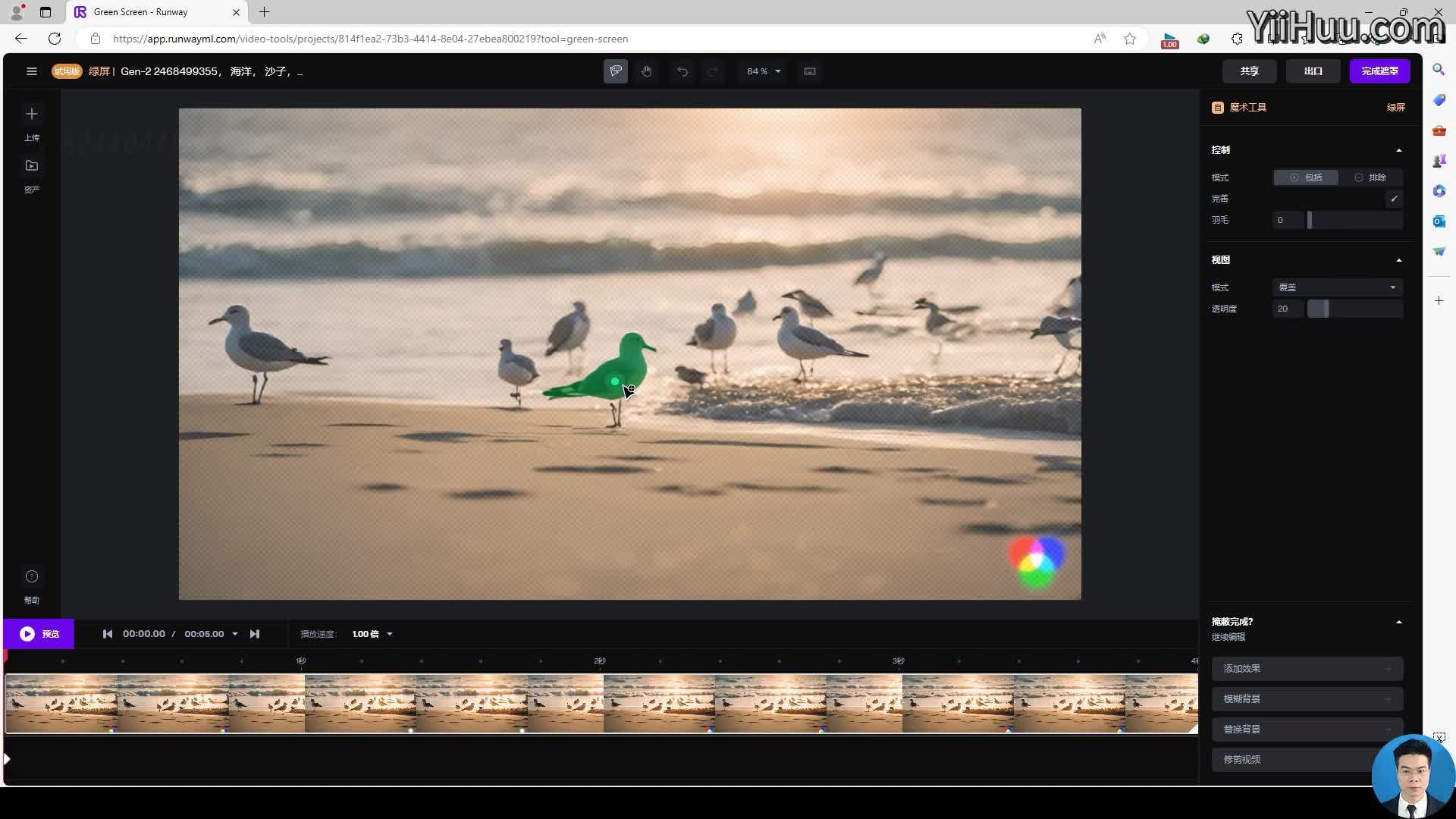Click the Trial (试用版) badge
Viewport: 1456px width, 819px height.
click(x=67, y=71)
